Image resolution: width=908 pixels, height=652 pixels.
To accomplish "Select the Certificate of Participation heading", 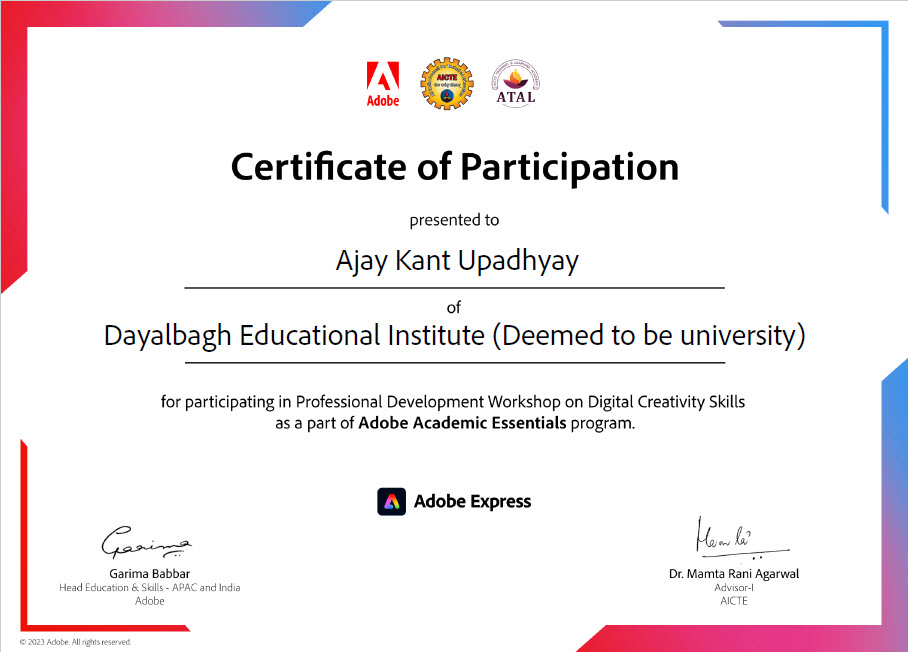I will tap(454, 167).
